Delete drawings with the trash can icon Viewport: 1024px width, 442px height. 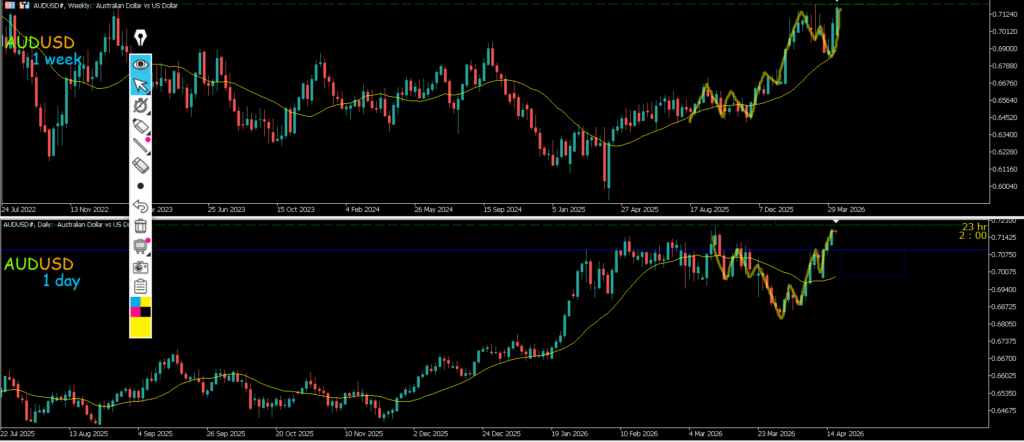click(141, 227)
